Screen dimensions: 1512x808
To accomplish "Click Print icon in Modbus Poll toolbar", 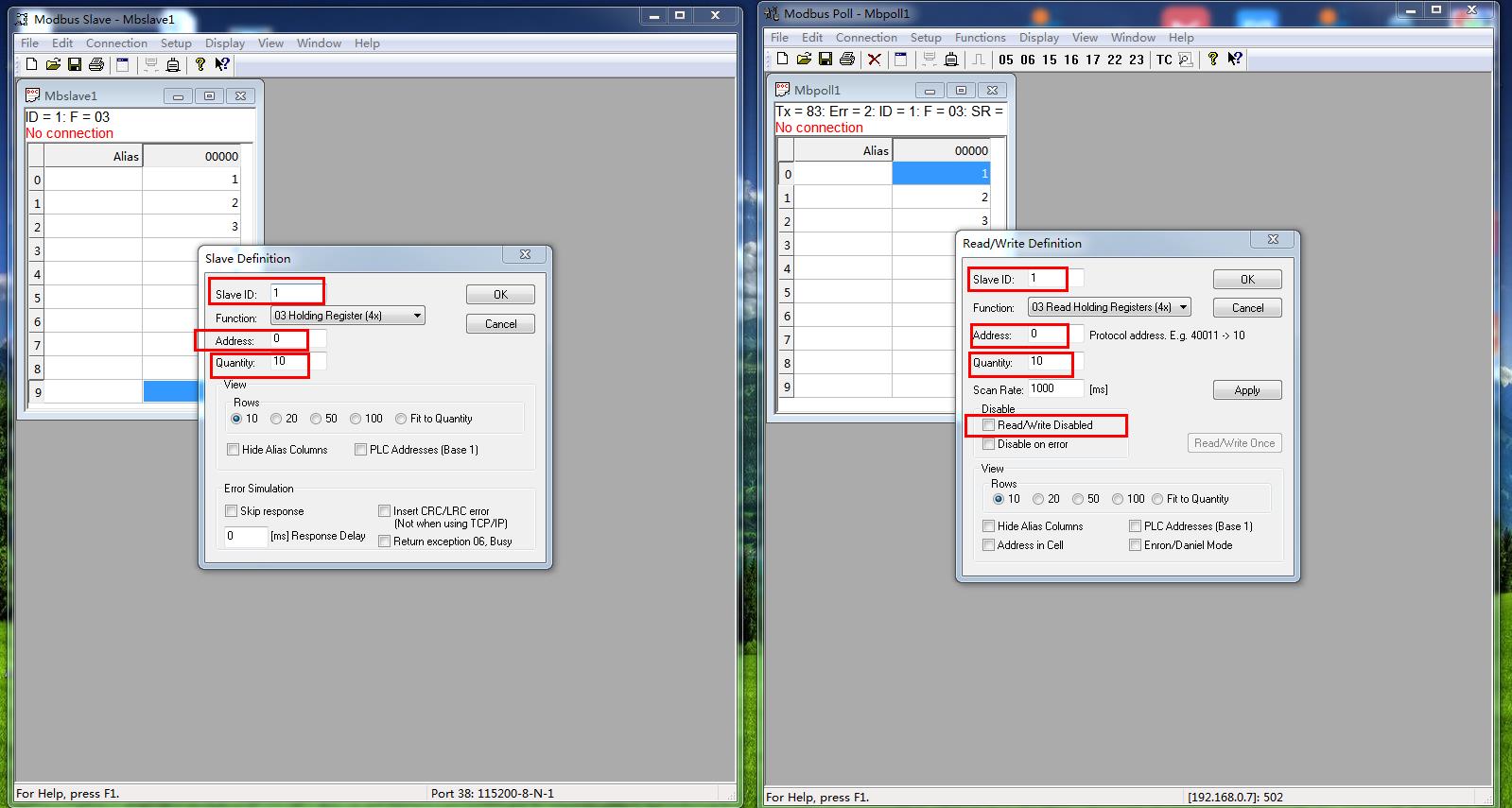I will tap(847, 59).
